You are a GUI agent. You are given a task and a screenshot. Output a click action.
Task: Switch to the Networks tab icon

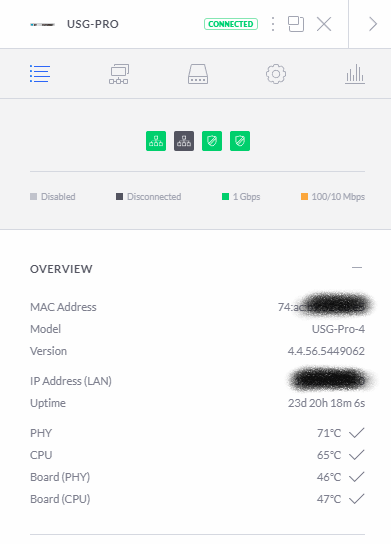click(x=119, y=74)
